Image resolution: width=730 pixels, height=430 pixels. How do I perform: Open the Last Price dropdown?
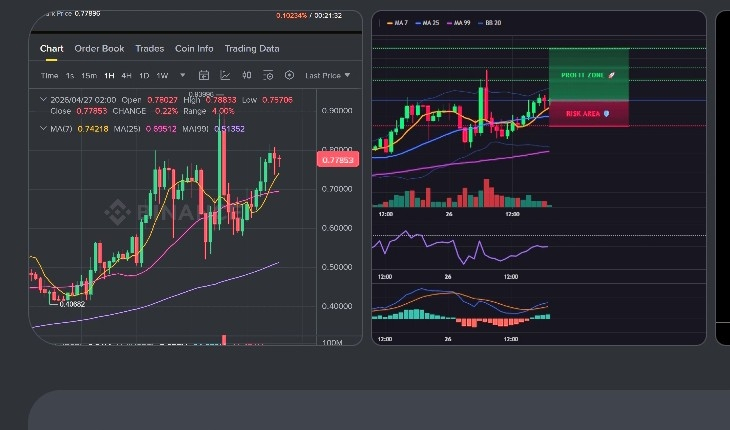[327, 75]
